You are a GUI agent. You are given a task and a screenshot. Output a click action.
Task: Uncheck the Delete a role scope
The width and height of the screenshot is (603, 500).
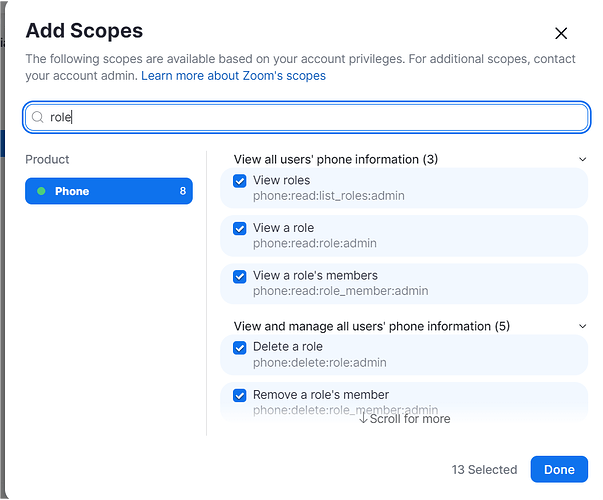click(240, 348)
